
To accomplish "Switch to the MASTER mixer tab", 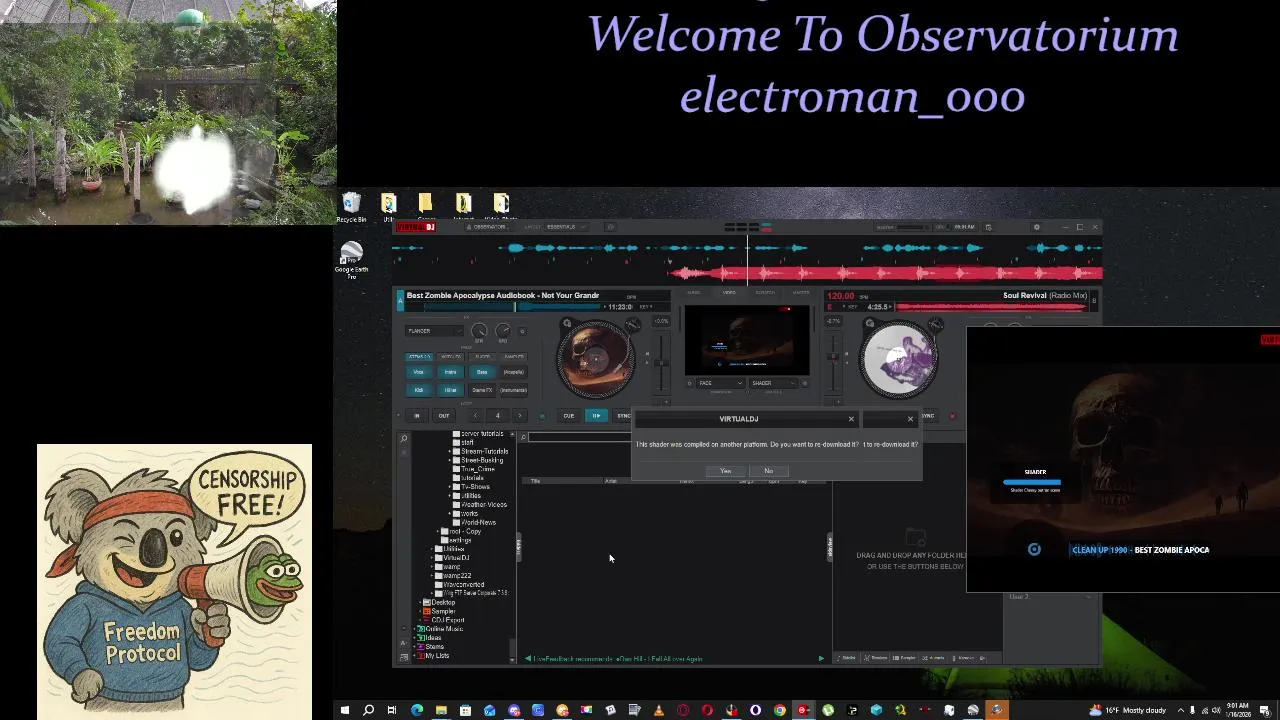I will 801,292.
